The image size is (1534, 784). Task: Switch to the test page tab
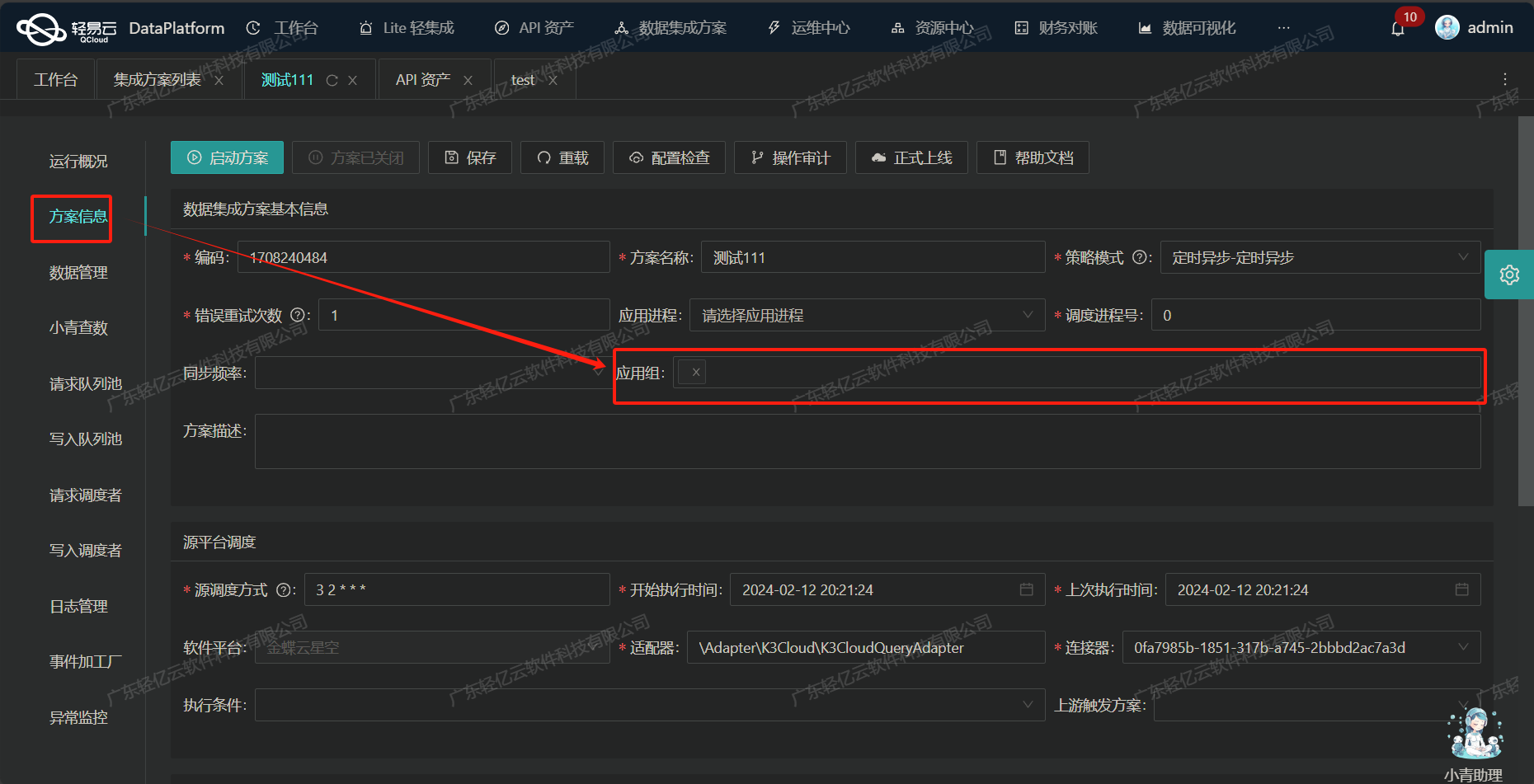click(523, 79)
